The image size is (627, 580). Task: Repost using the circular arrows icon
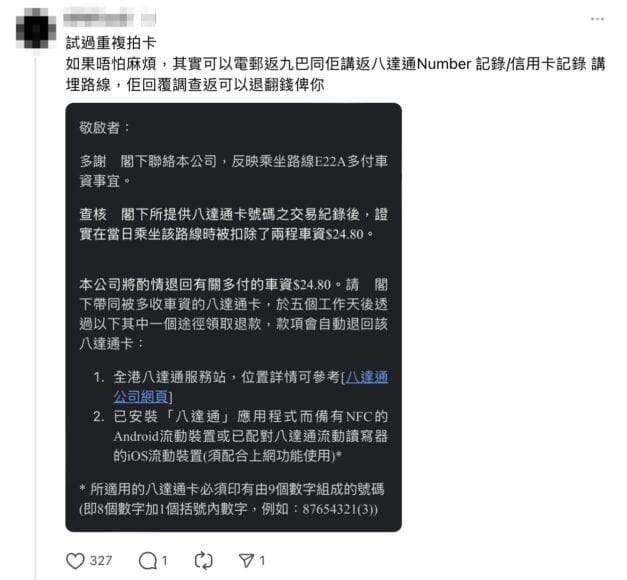(204, 560)
